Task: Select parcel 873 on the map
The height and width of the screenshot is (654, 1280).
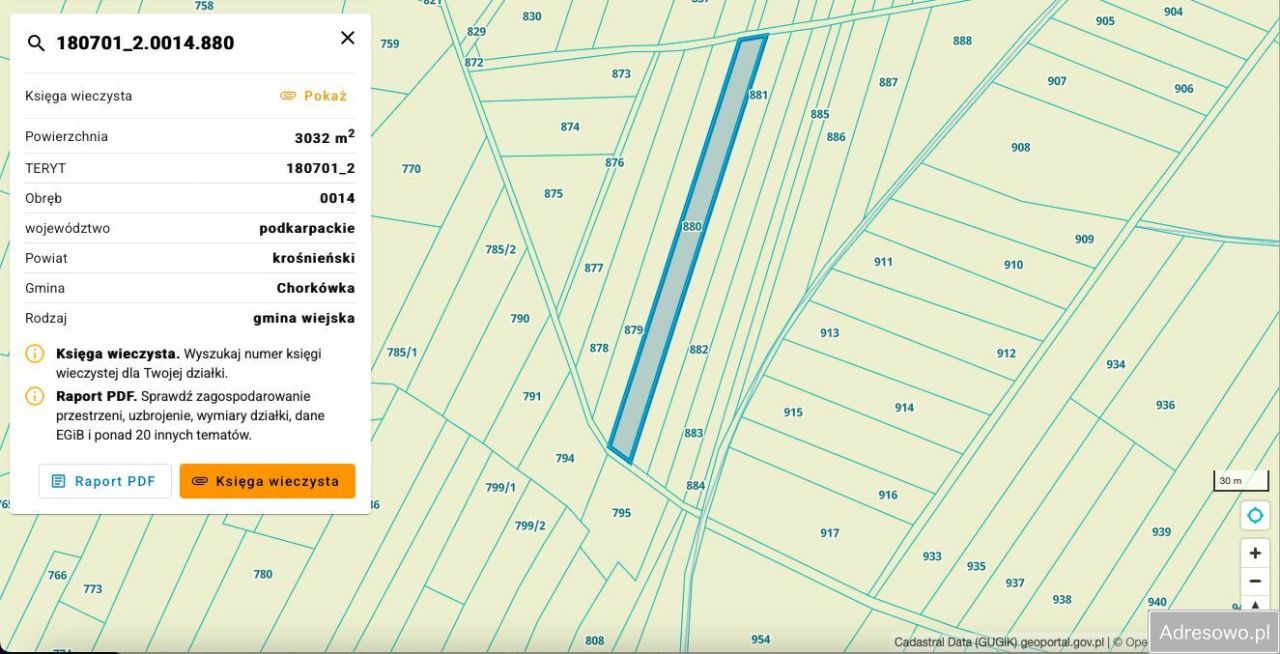Action: [621, 74]
